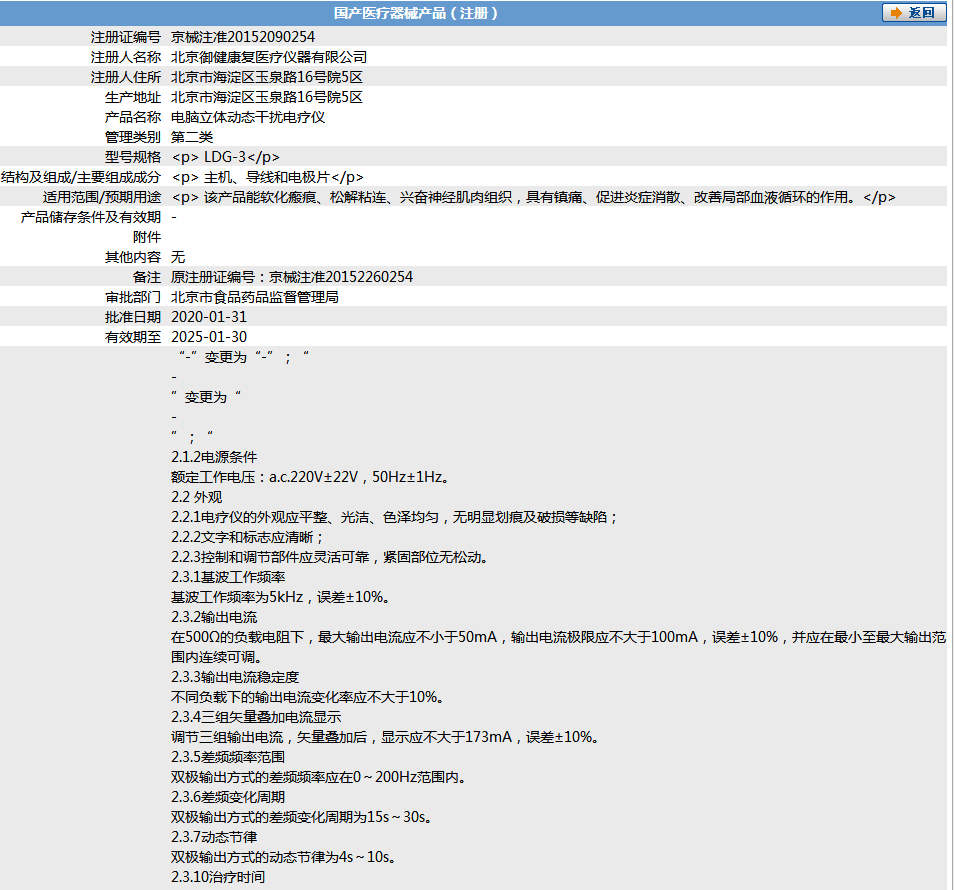Click the 2.1.2电源条件 heading line
954x890 pixels.
(214, 457)
